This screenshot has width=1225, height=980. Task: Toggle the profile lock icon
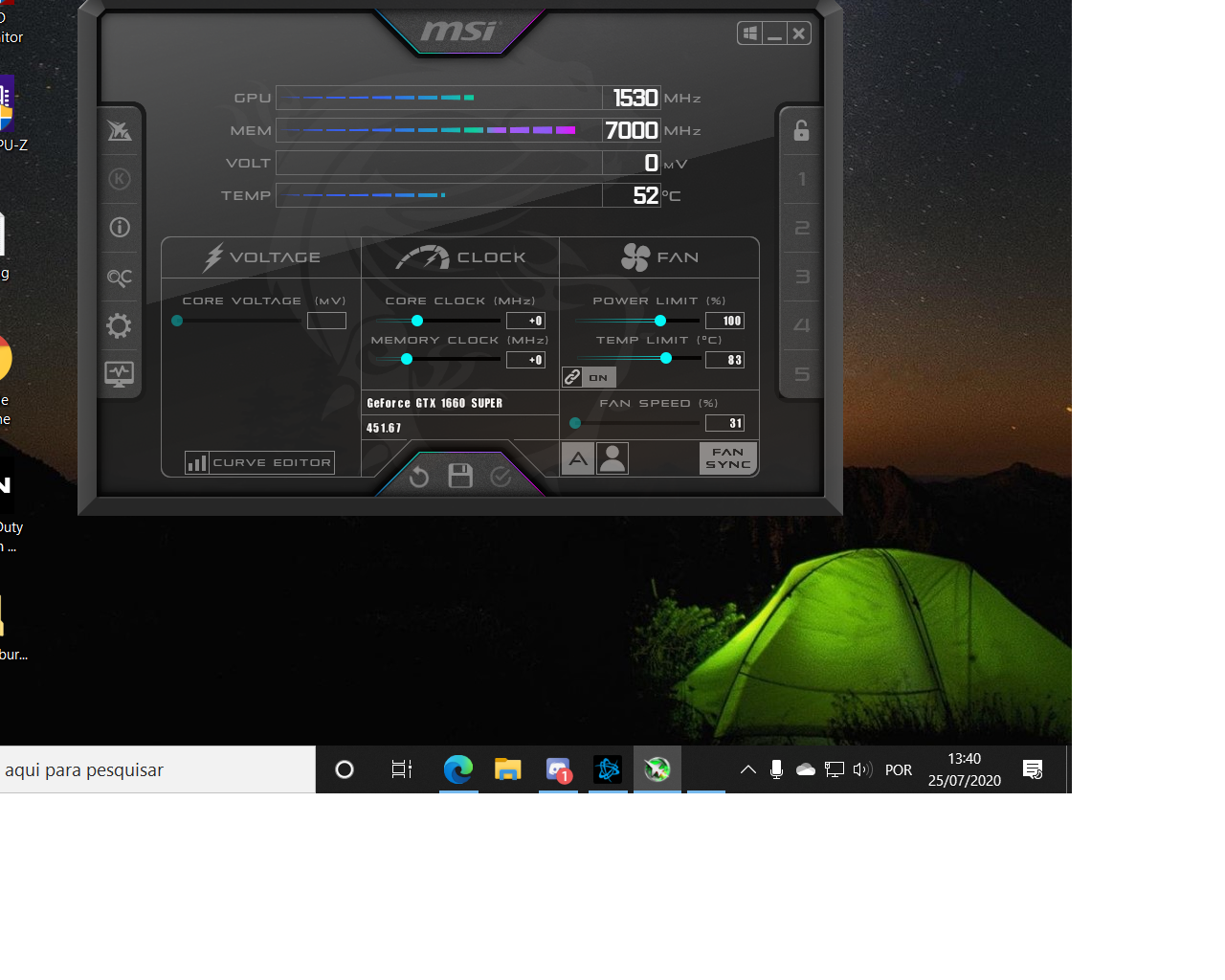coord(802,130)
